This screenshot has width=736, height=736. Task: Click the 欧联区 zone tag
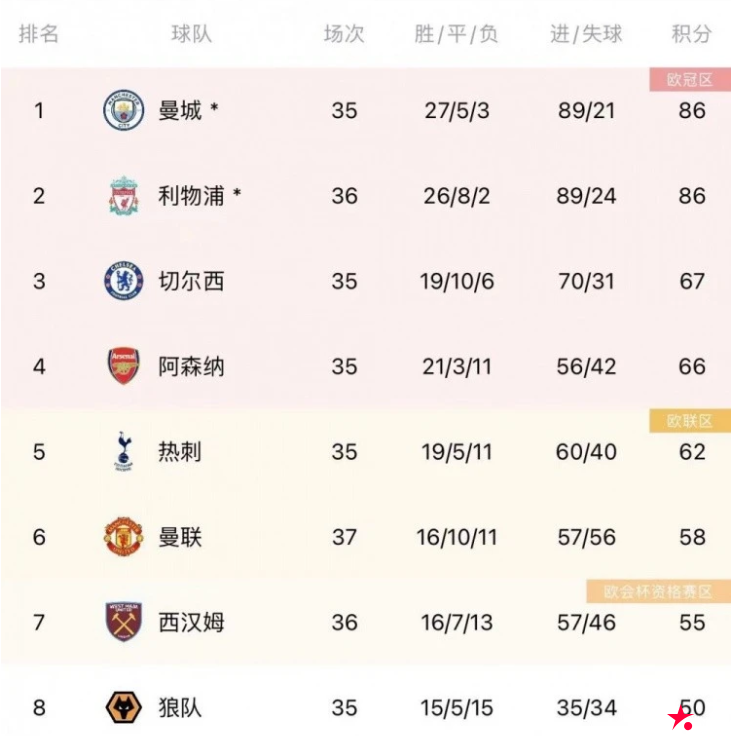click(690, 421)
